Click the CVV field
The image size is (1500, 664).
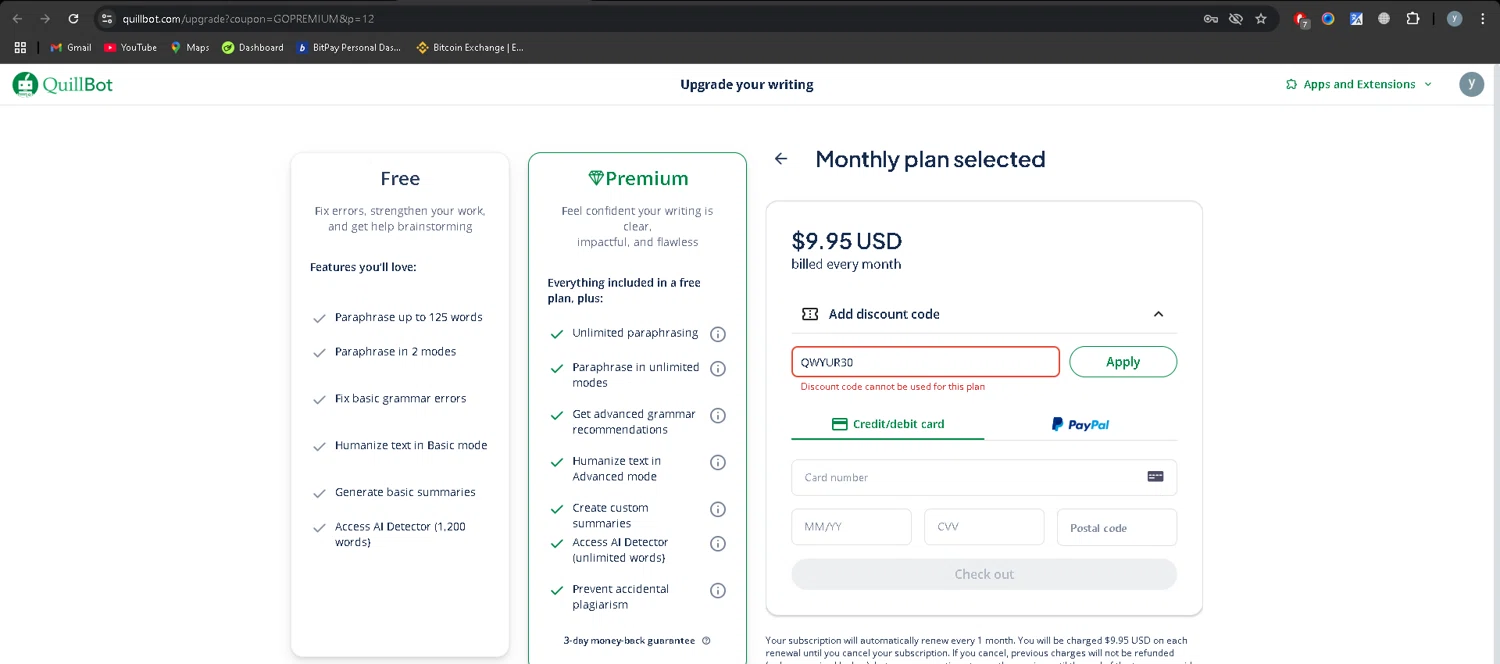pyautogui.click(x=984, y=527)
